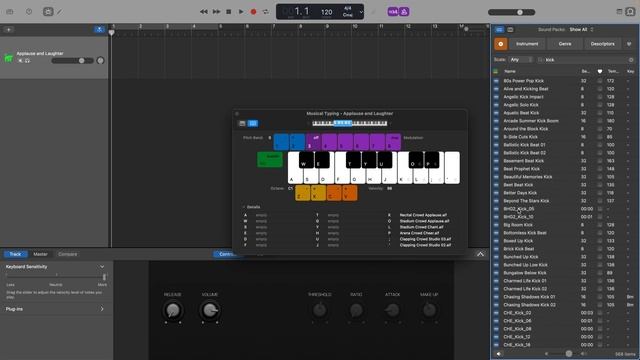The image size is (640, 360).
Task: Play the white piano key A
Action: click(x=293, y=177)
